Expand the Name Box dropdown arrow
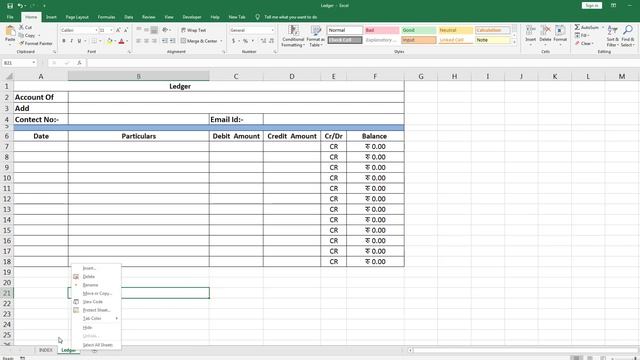 pyautogui.click(x=33, y=63)
